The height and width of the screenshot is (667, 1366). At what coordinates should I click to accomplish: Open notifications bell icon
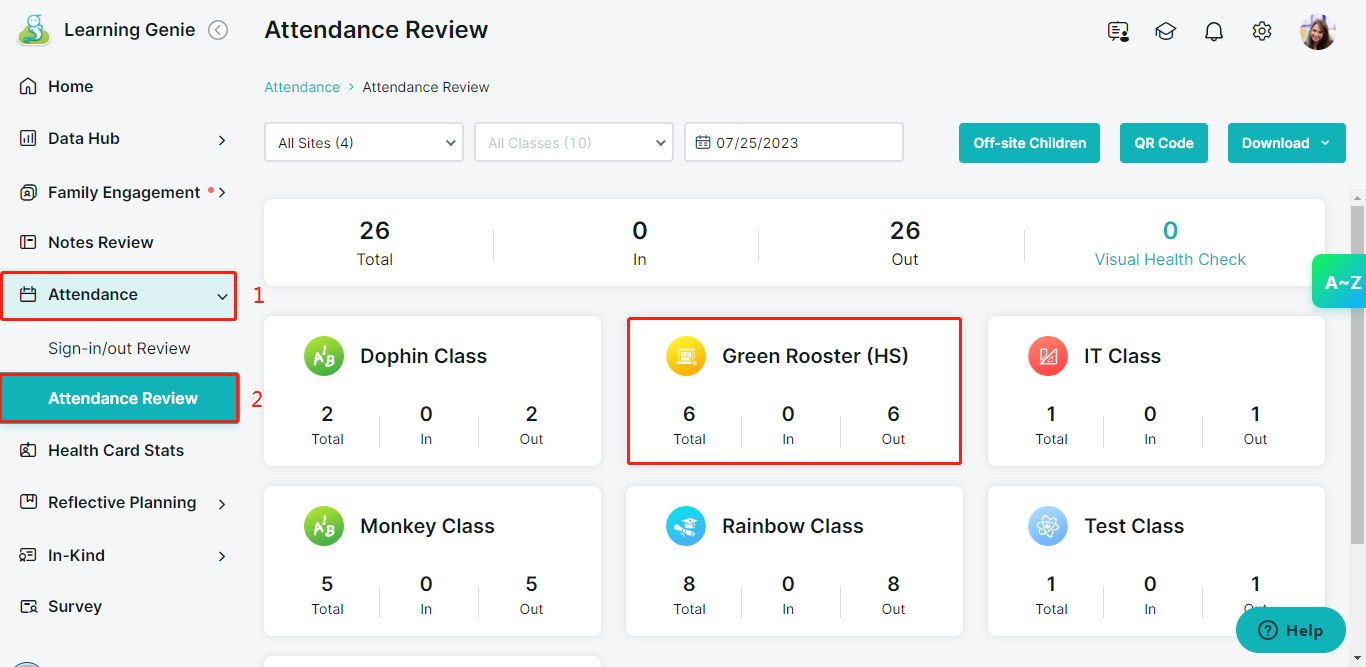click(x=1214, y=32)
